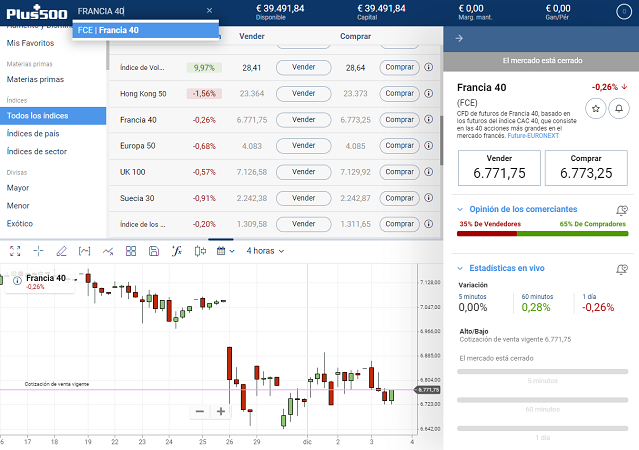This screenshot has width=639, height=450.
Task: Open info icon for UK 100
Action: [428, 172]
